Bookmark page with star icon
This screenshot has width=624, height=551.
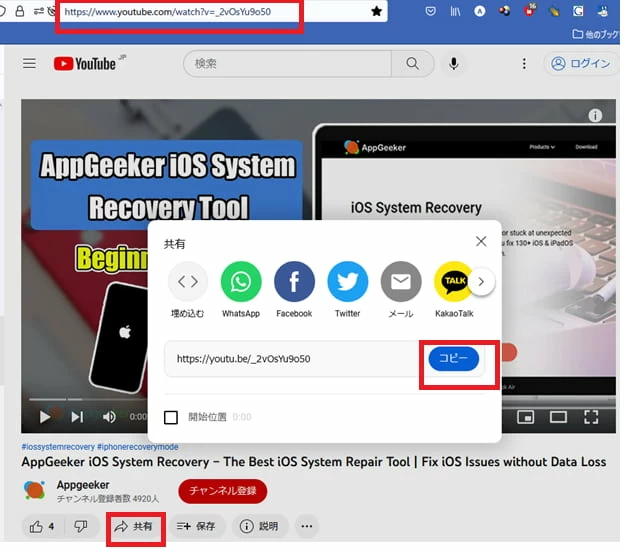click(376, 12)
